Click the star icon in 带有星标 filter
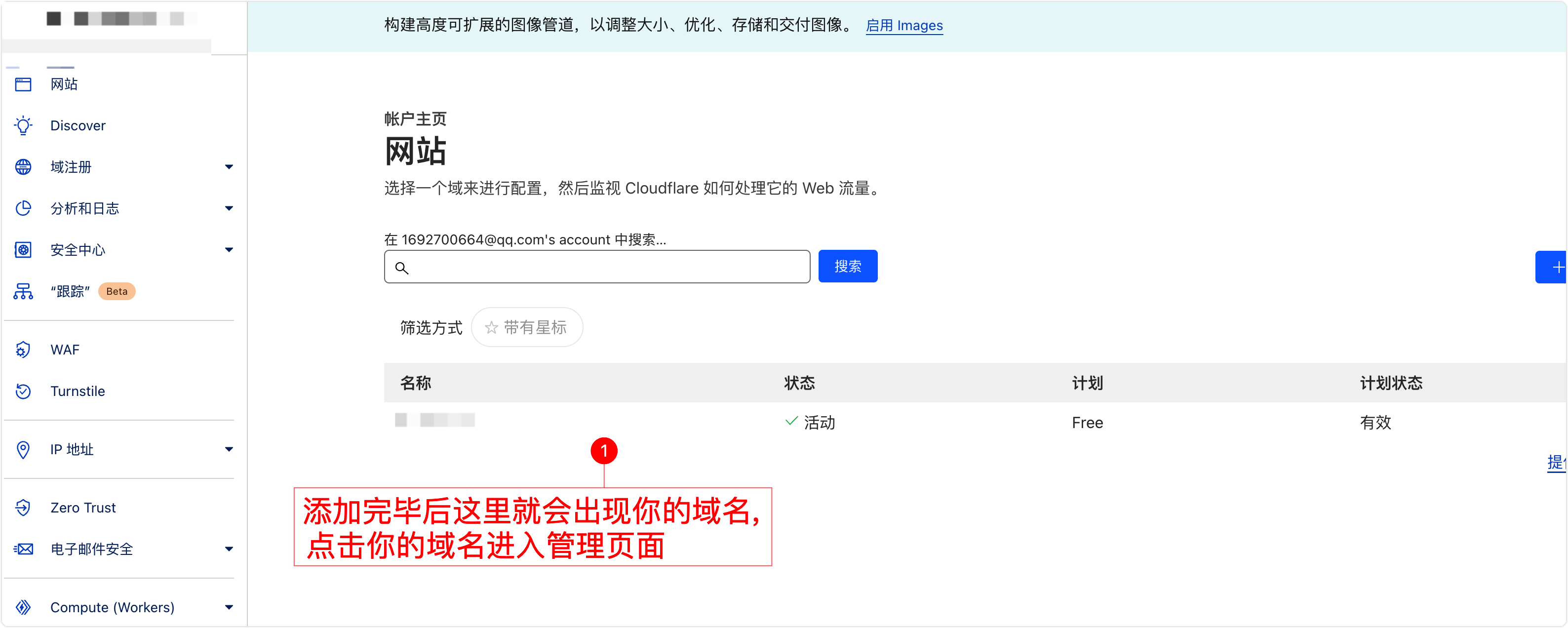The height and width of the screenshot is (628, 1568). coord(491,327)
